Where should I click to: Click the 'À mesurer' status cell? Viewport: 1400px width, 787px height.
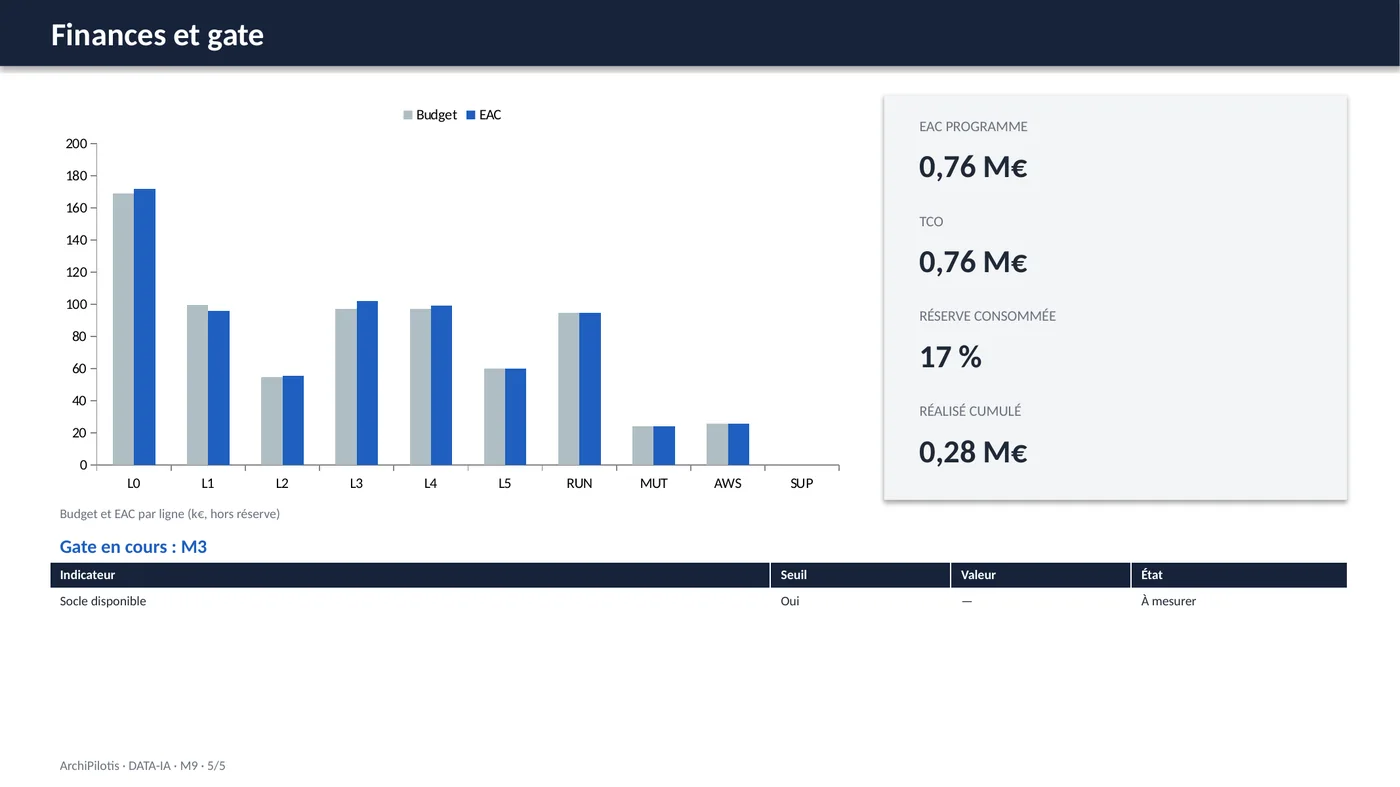pyautogui.click(x=1239, y=601)
